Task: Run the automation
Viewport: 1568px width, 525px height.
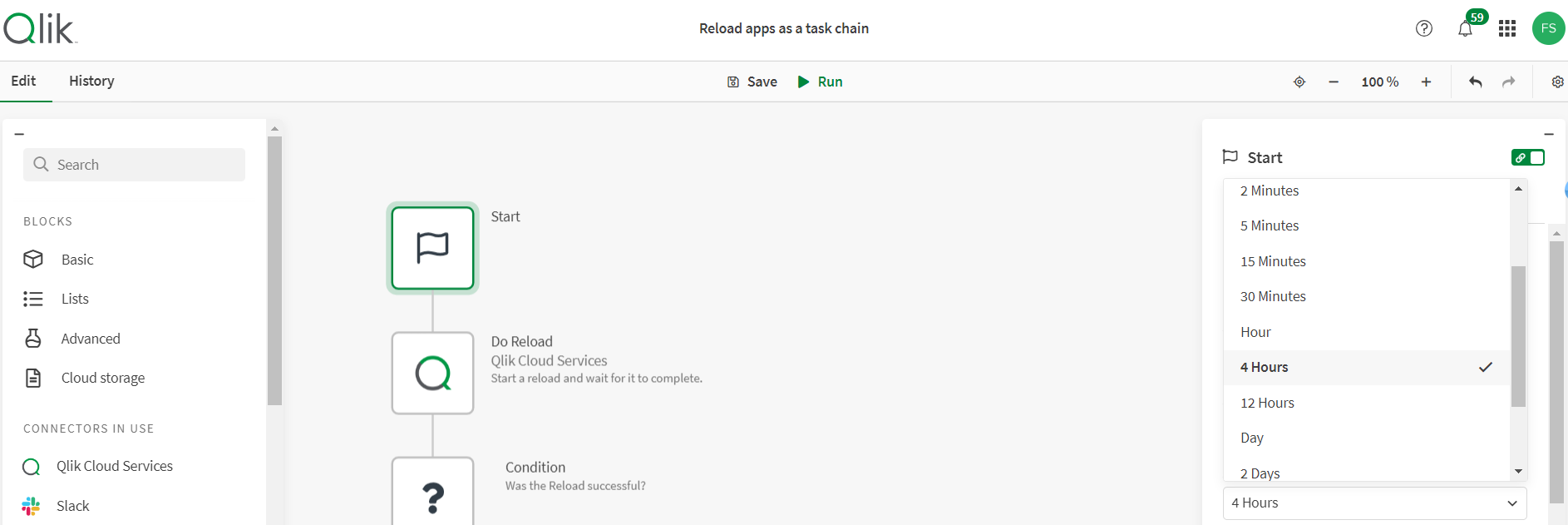Action: point(821,82)
